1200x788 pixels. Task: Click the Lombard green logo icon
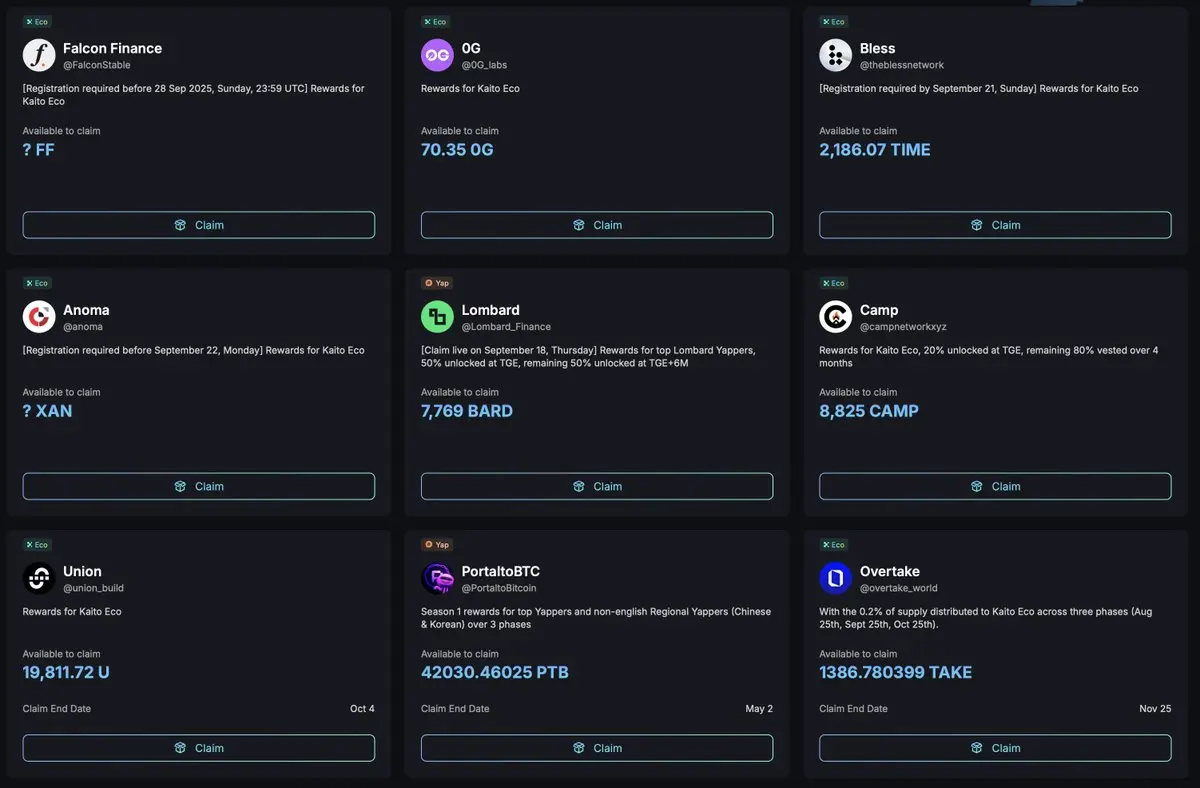[437, 317]
